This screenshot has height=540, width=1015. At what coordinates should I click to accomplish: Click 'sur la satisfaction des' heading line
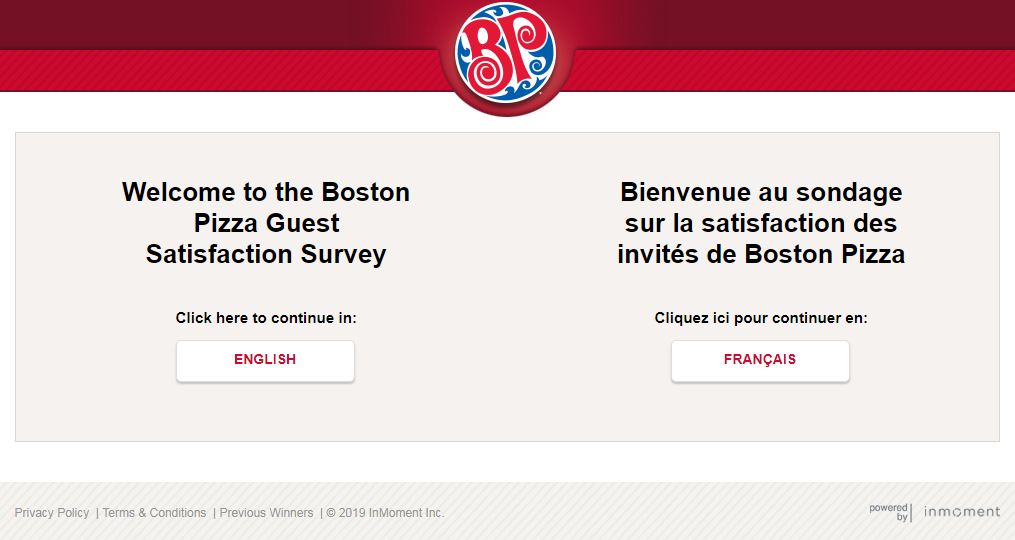(761, 223)
